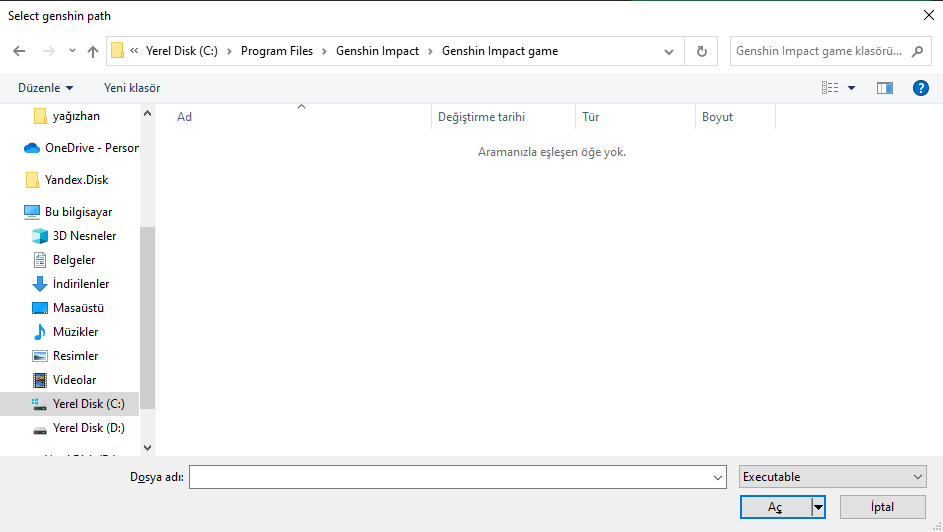The width and height of the screenshot is (943, 532).
Task: Click the Yandex.Disk folder icon
Action: point(32,180)
